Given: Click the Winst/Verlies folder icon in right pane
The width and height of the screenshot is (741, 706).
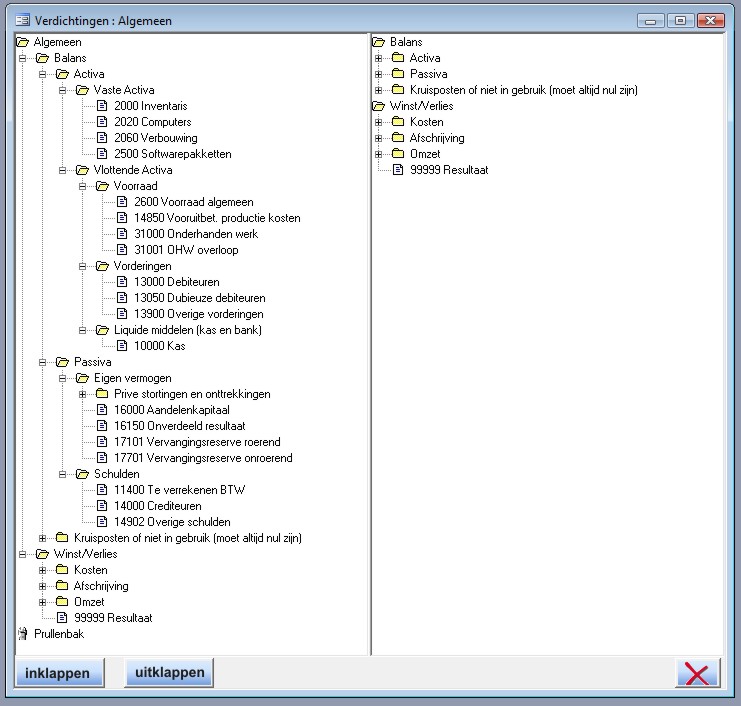Looking at the screenshot, I should click(379, 106).
